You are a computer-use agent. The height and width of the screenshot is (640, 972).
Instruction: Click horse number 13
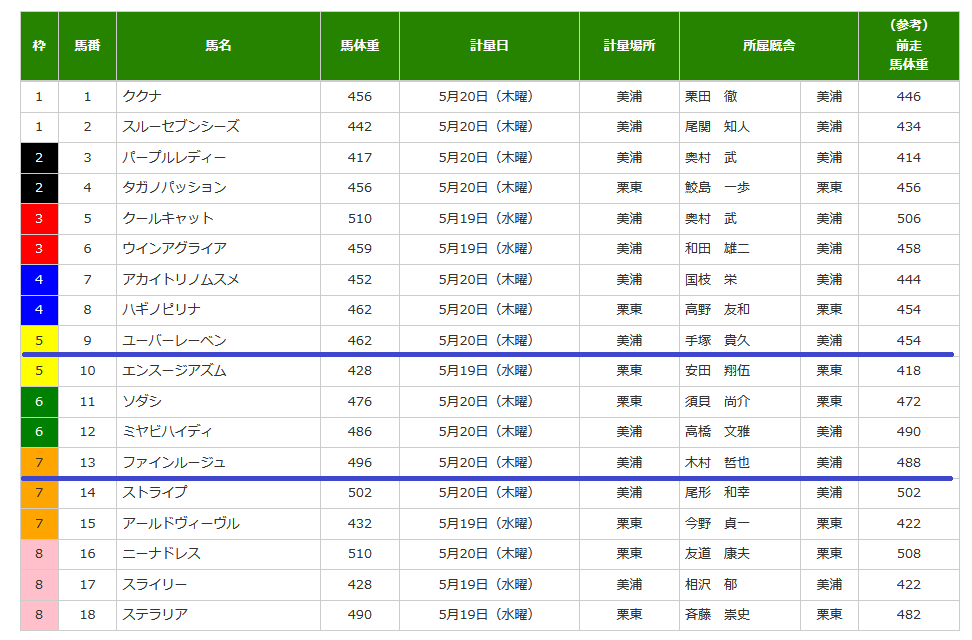tap(87, 463)
